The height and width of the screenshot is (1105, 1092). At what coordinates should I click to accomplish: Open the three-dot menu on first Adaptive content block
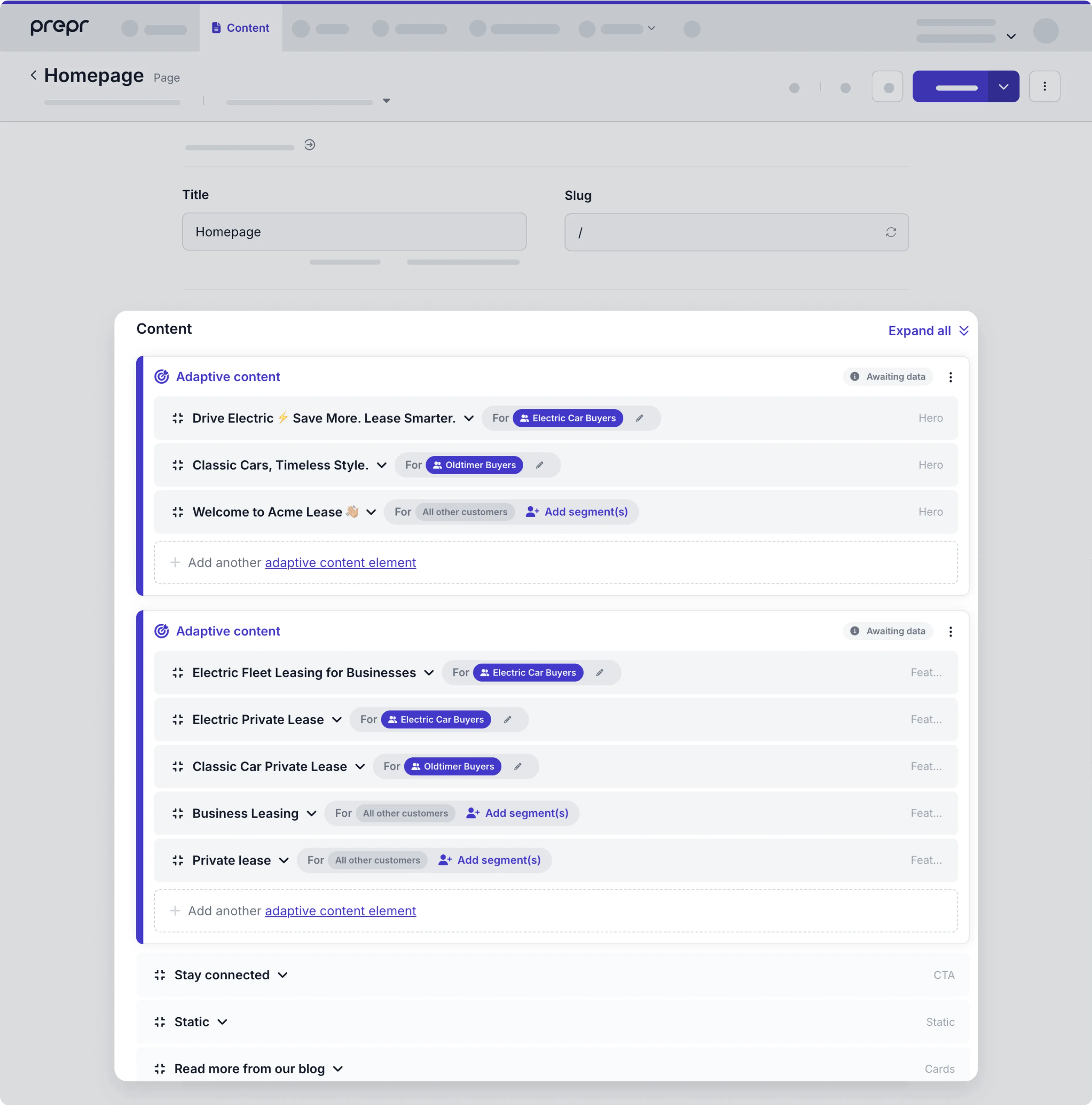[x=951, y=377]
